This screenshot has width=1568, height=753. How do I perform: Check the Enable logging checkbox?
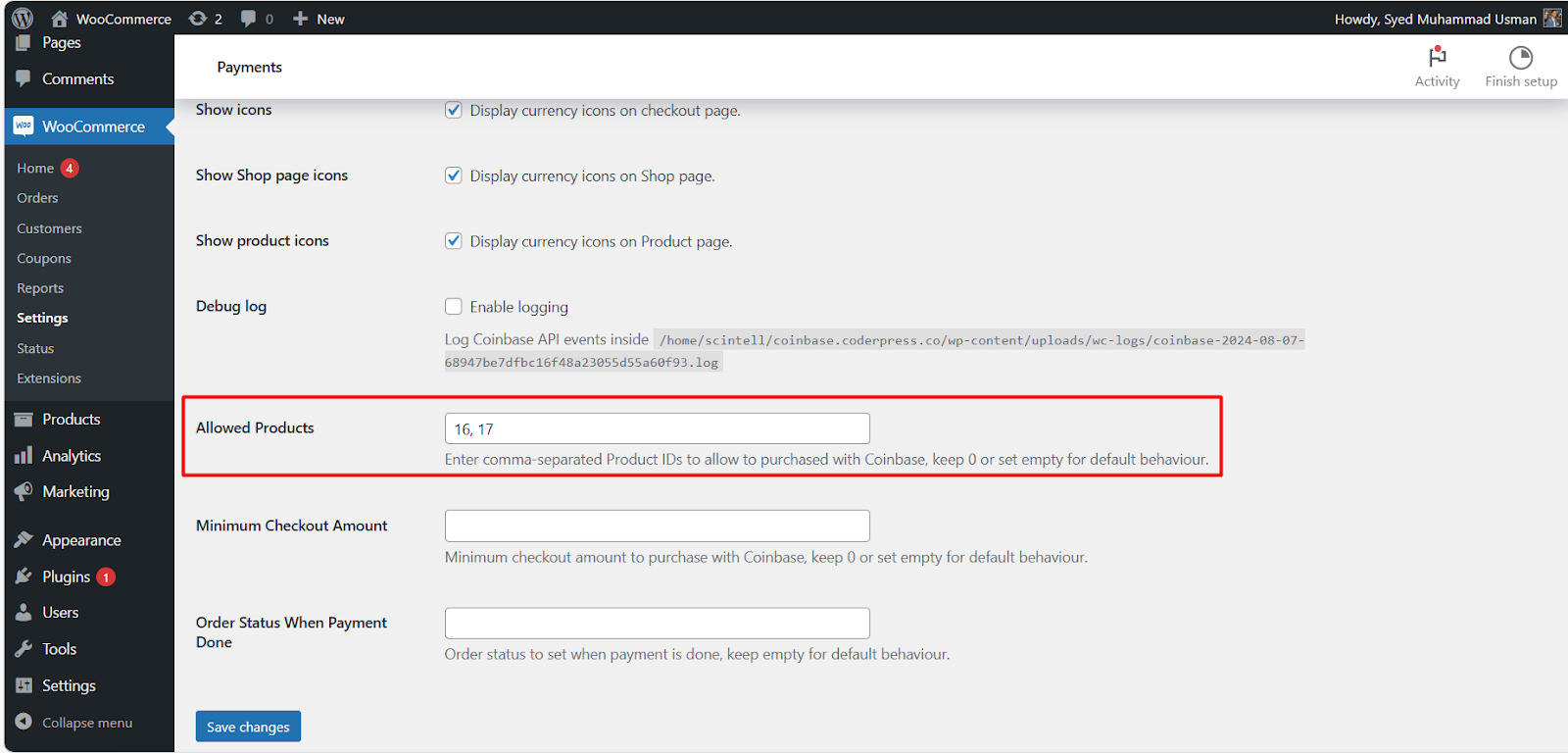click(x=453, y=307)
